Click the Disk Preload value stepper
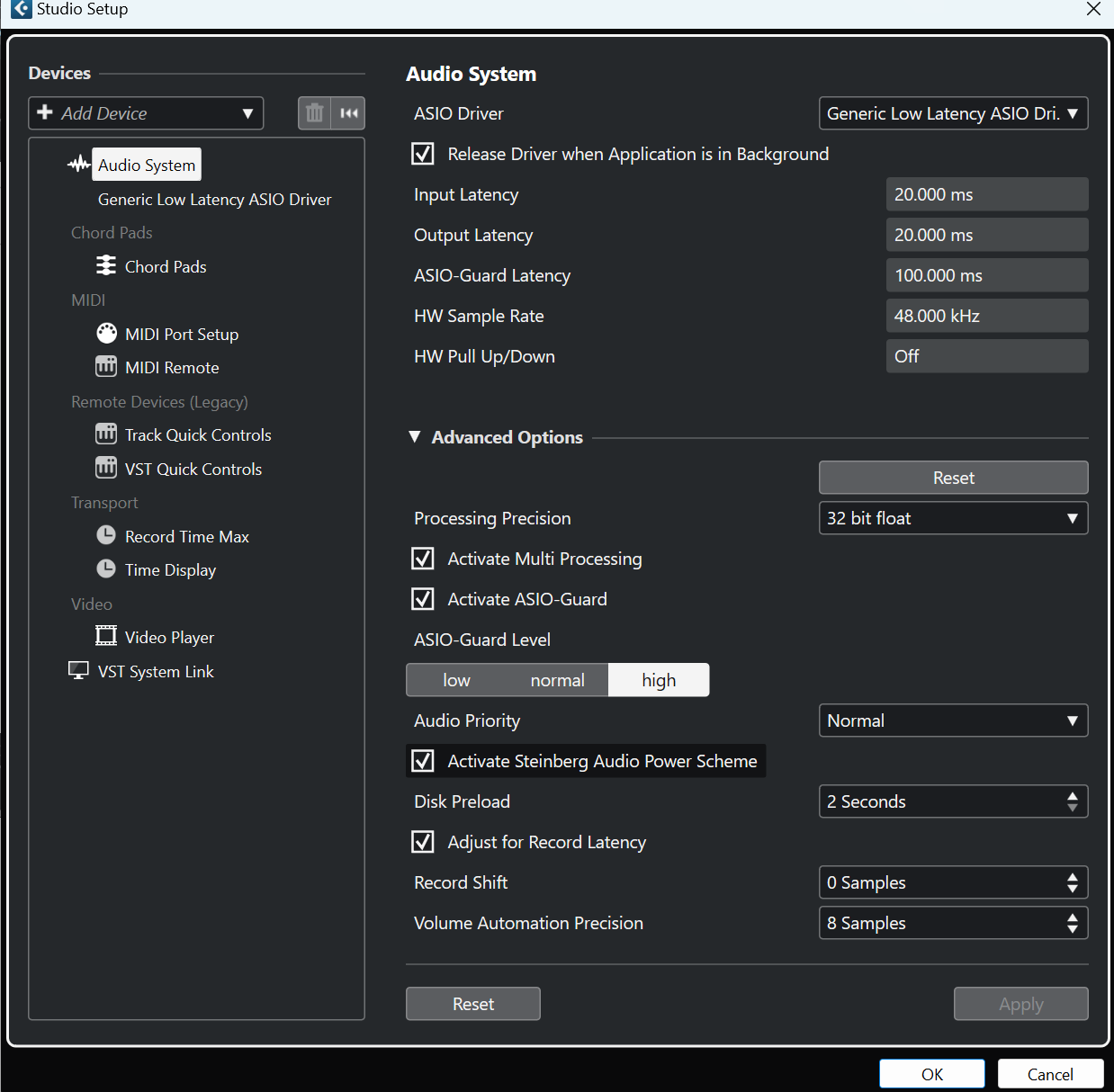 [x=1072, y=801]
